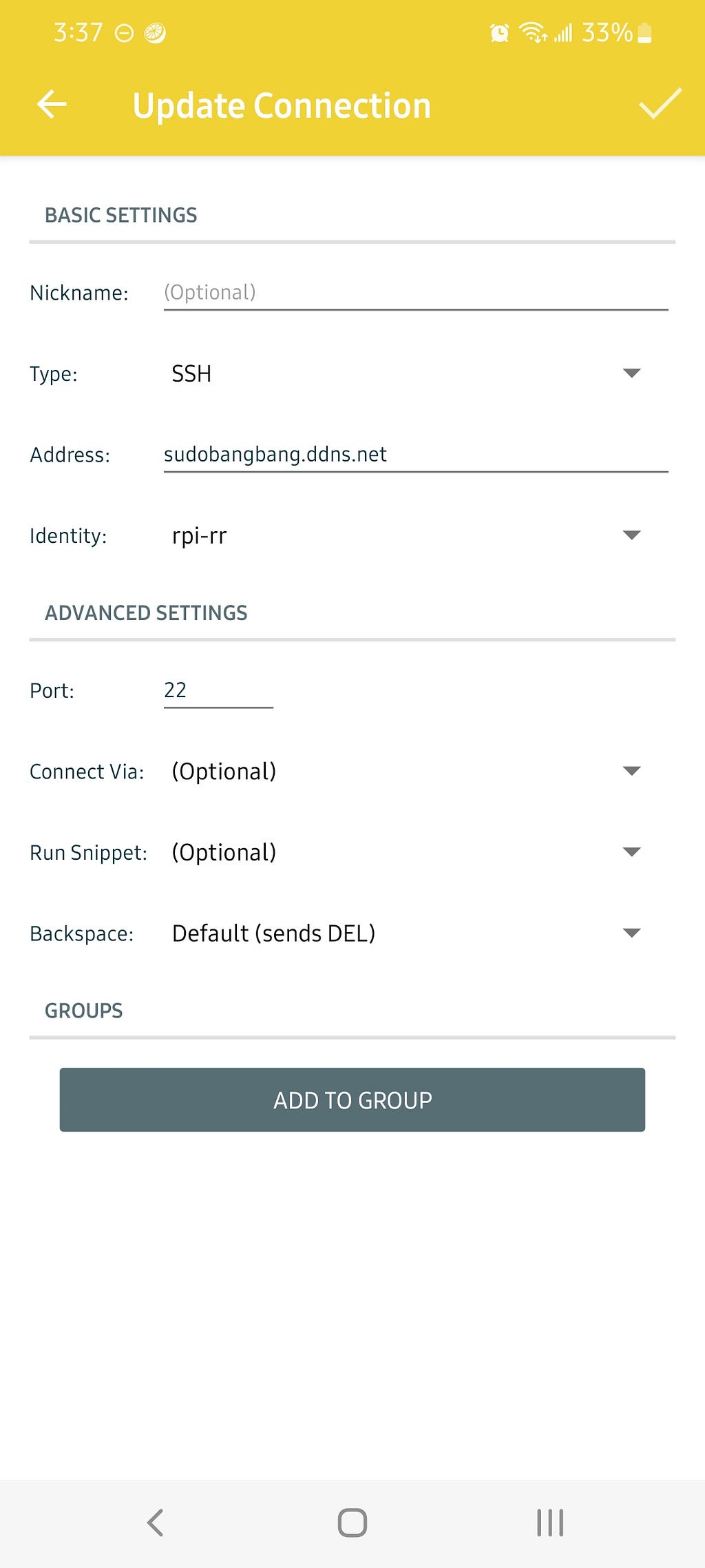Tap the Update Connection title

click(282, 105)
